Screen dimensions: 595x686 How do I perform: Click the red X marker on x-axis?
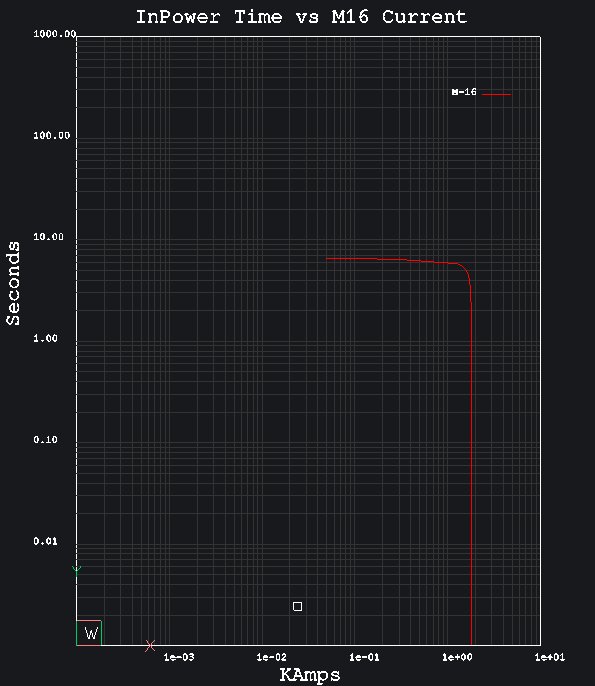coord(150,645)
